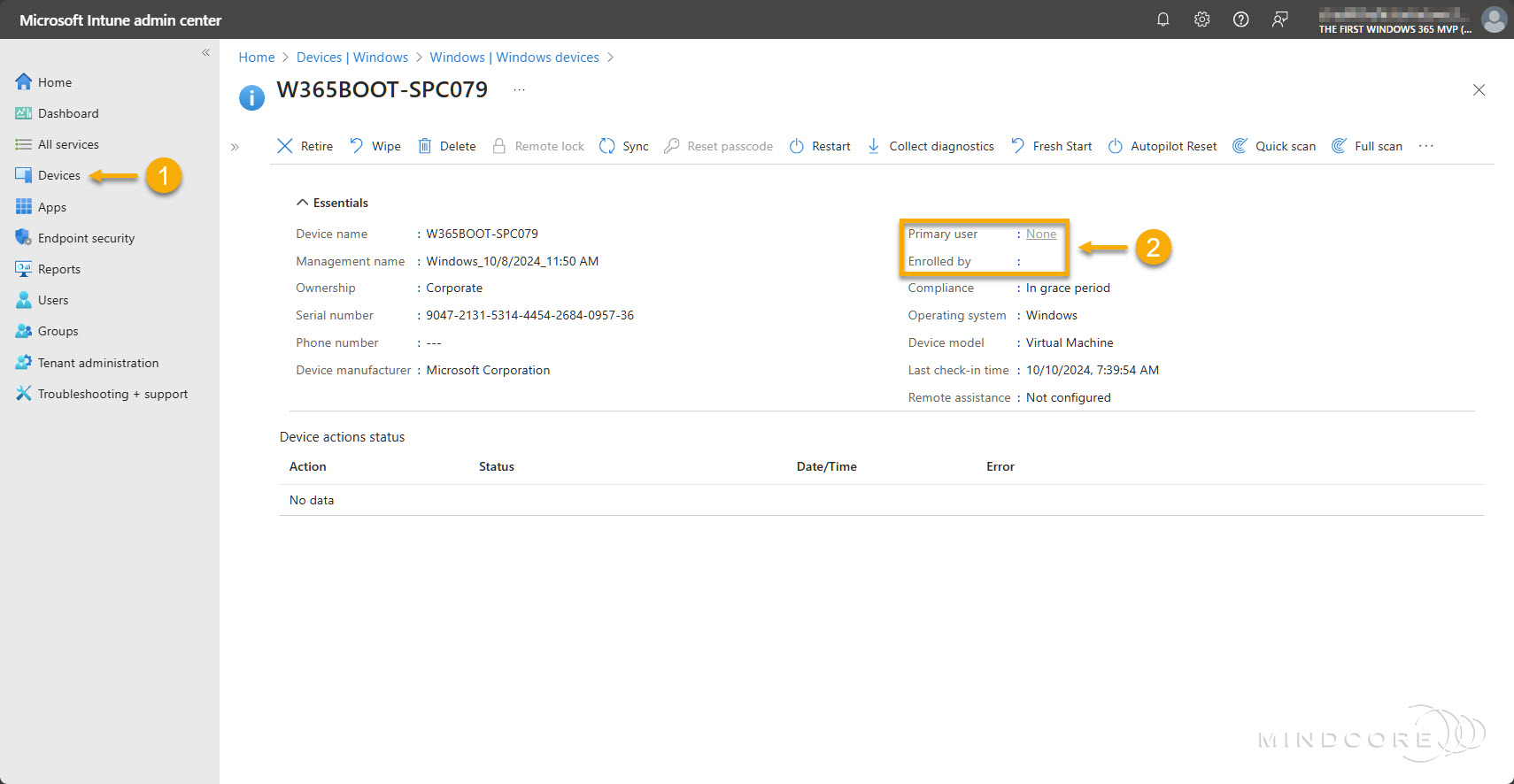Click the Wipe device action
This screenshot has width=1514, height=784.
pyautogui.click(x=375, y=146)
